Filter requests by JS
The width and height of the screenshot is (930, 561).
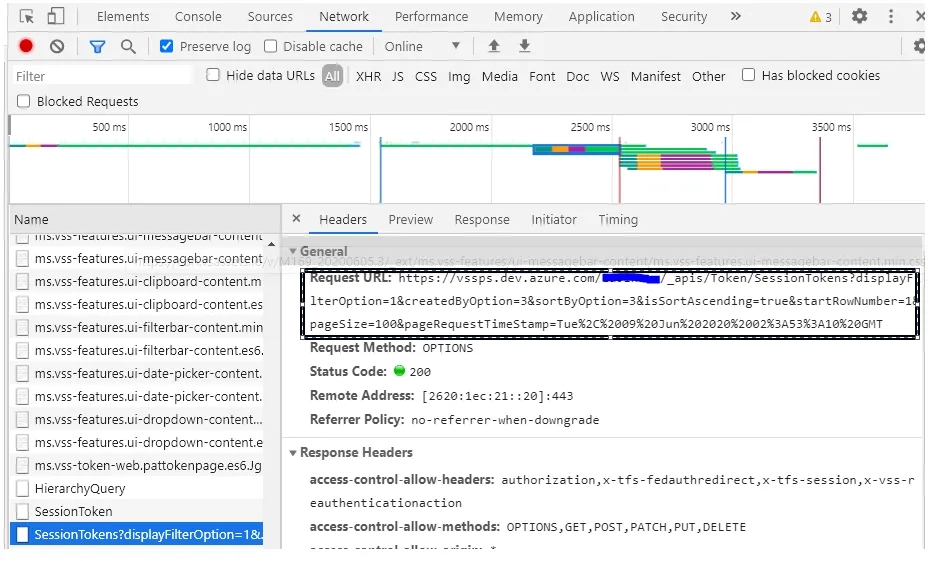pos(397,76)
